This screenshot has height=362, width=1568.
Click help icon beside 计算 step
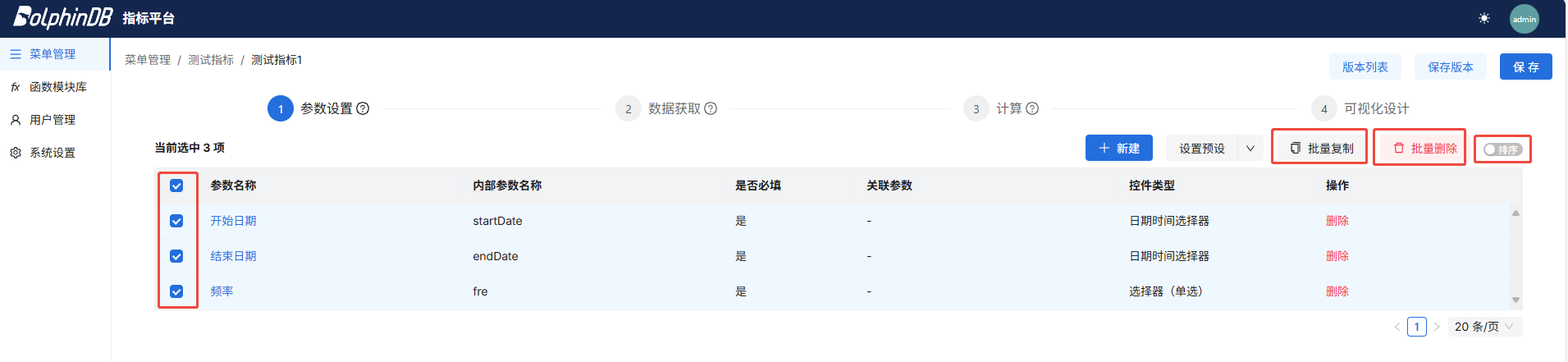click(1032, 108)
